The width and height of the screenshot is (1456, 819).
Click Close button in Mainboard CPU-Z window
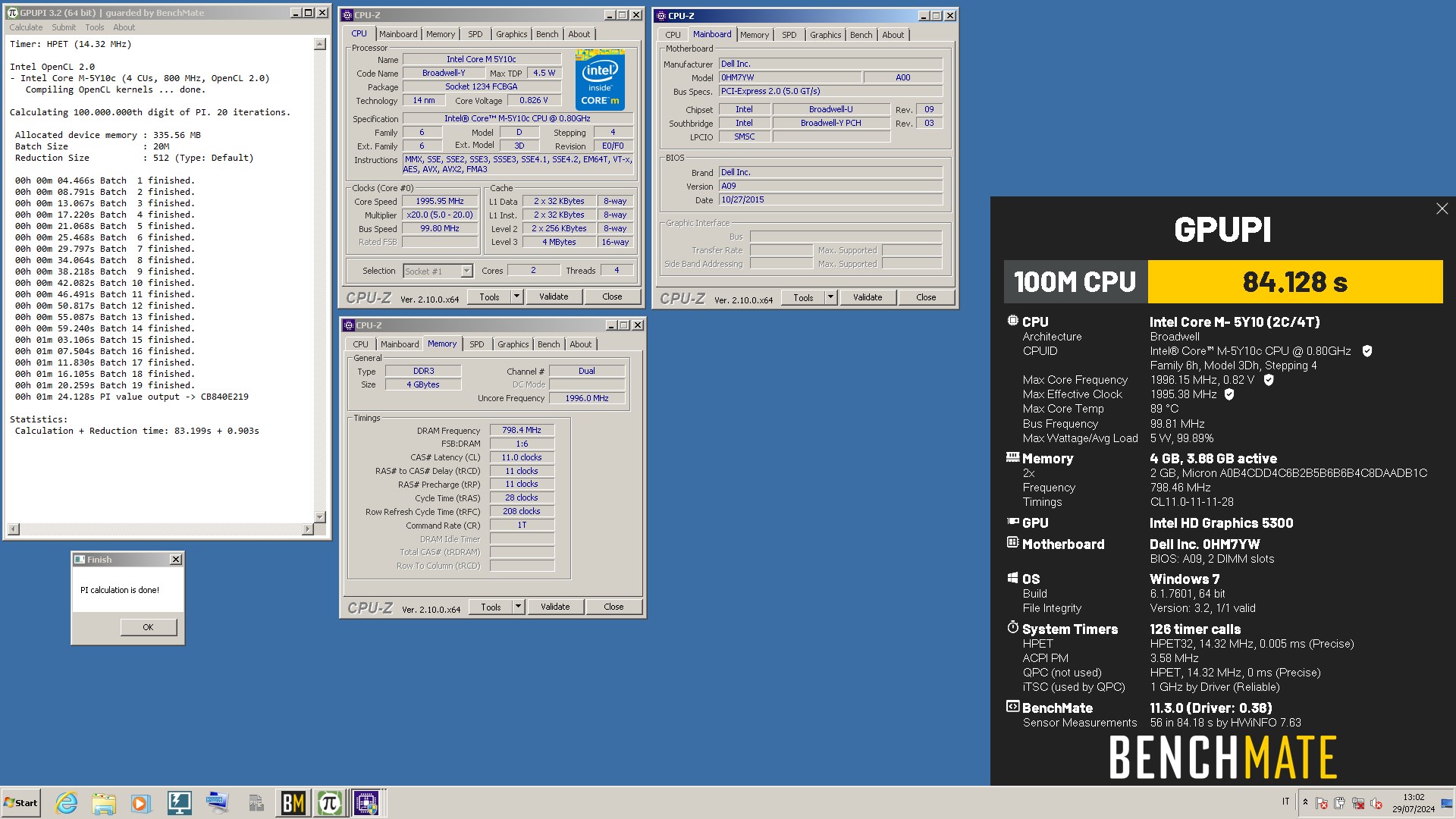point(926,297)
